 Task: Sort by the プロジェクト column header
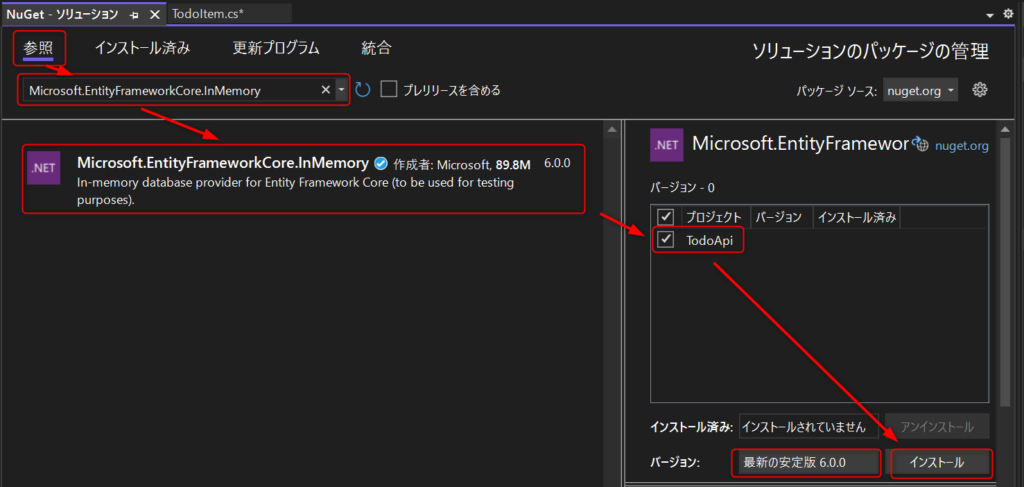716,217
